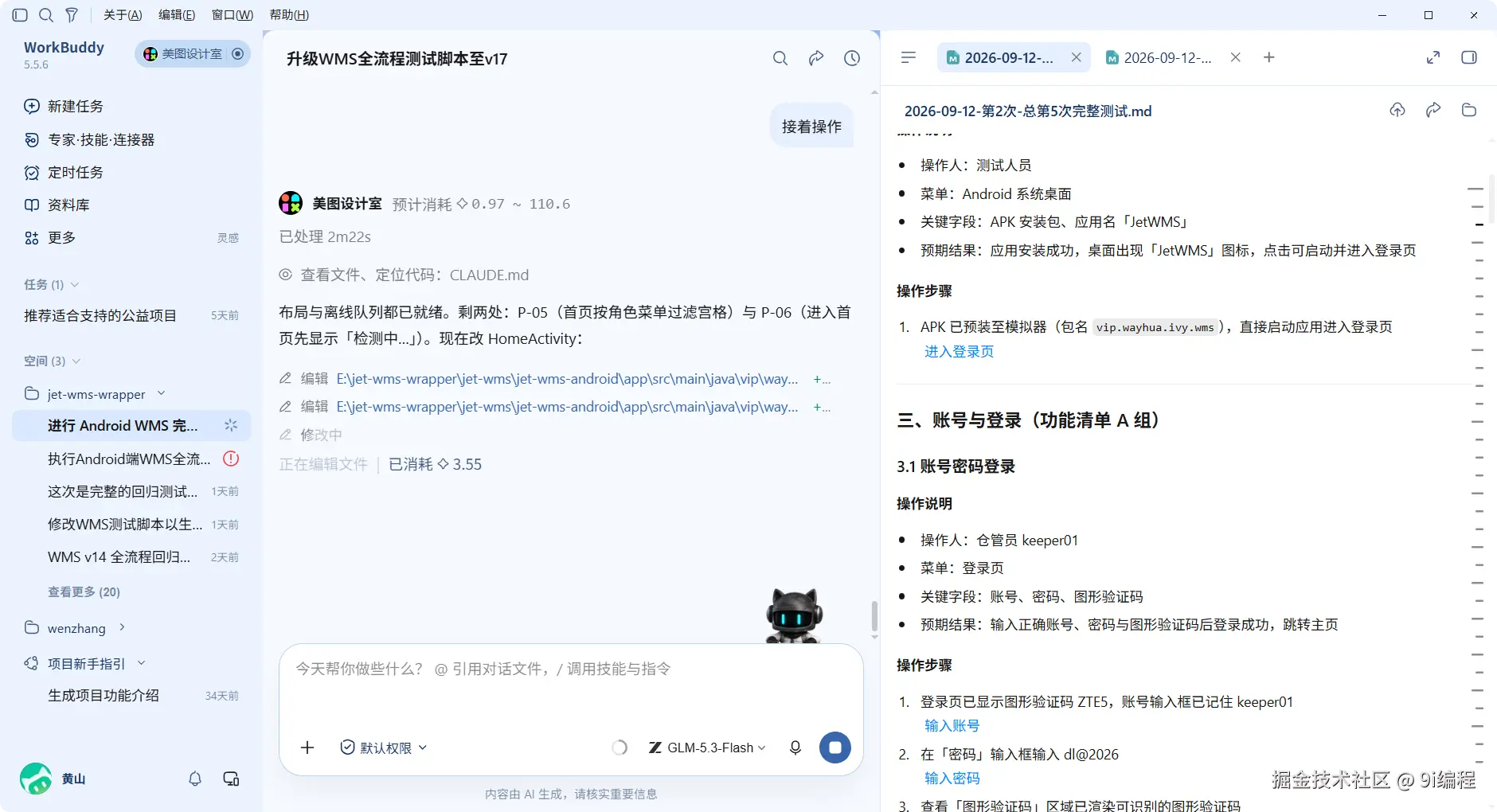Click the 进入登录页 link
The width and height of the screenshot is (1497, 812).
(x=959, y=352)
